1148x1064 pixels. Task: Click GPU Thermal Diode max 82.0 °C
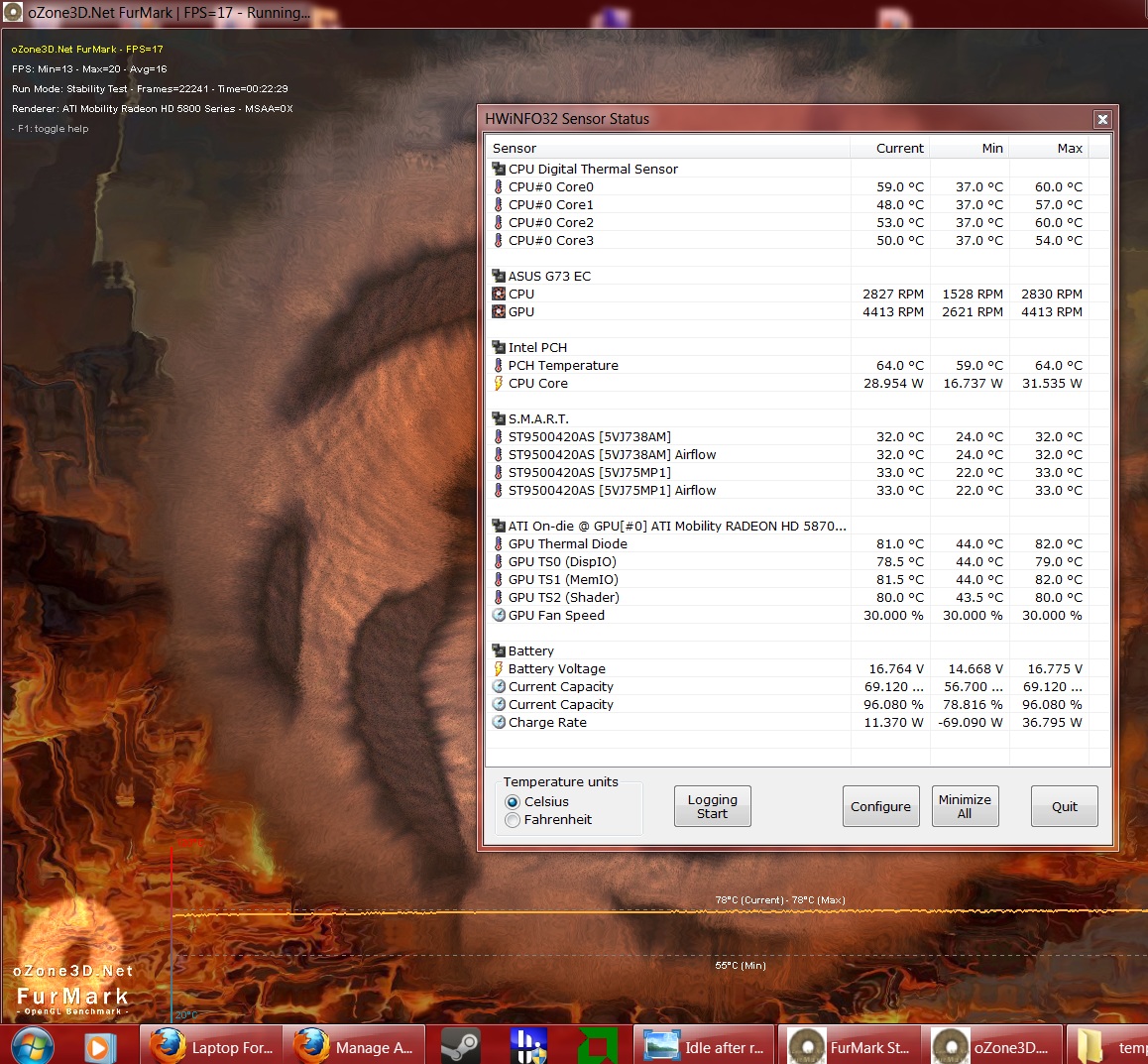[1058, 543]
